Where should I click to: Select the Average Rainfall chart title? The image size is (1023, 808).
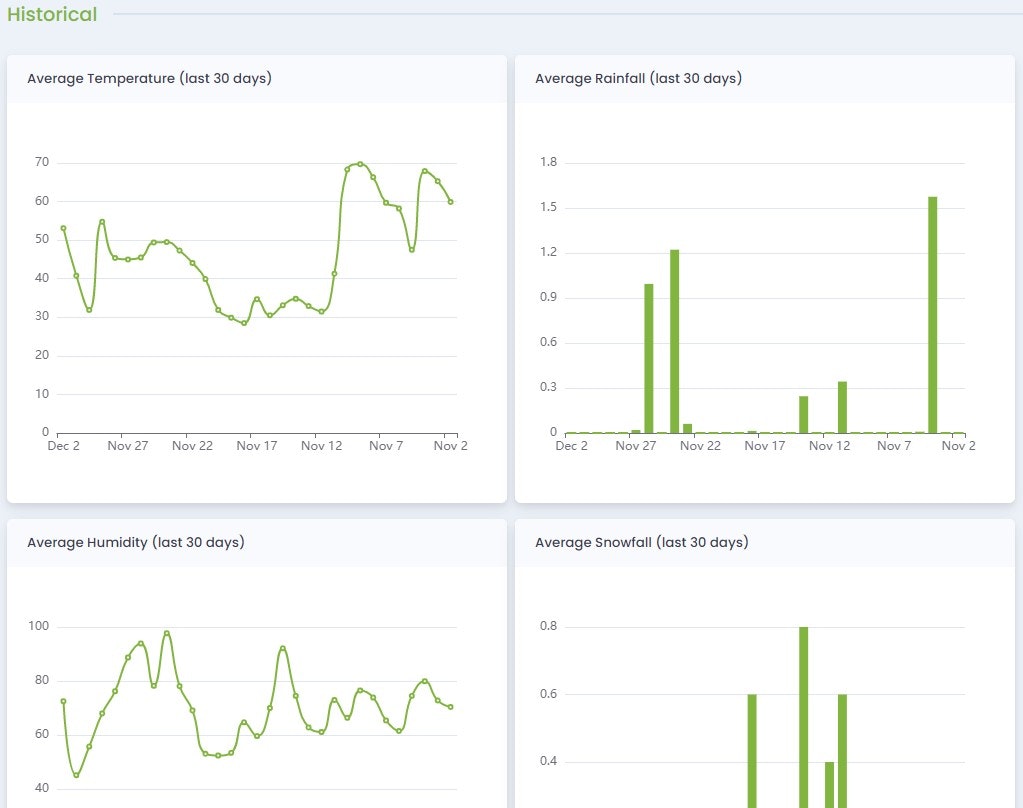[638, 78]
